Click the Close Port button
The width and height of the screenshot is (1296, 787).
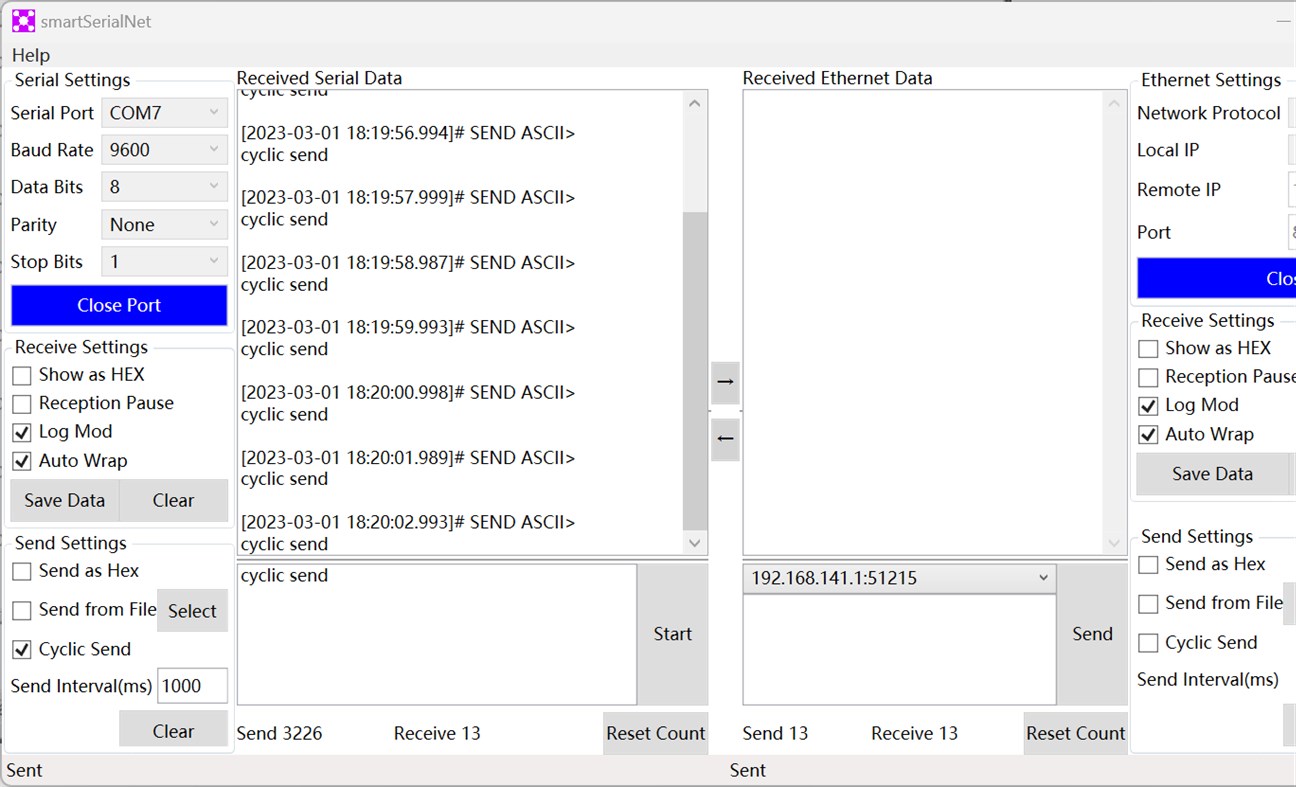coord(118,305)
